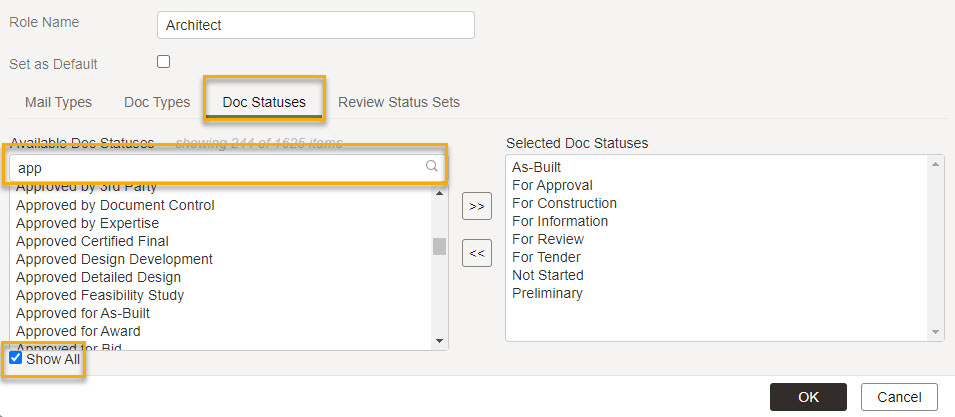Remove selected status with << button
This screenshot has width=955, height=417.
pos(477,253)
